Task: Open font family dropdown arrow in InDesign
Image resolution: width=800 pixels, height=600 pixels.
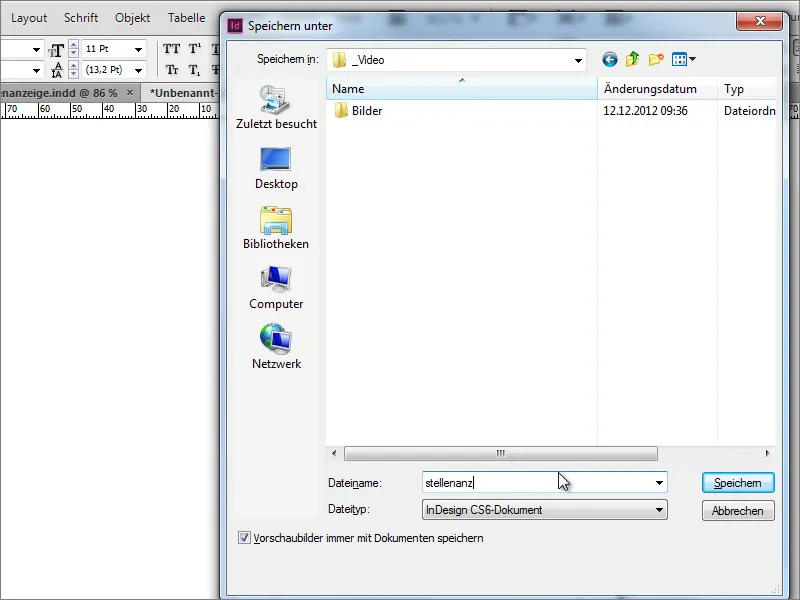Action: [x=36, y=49]
